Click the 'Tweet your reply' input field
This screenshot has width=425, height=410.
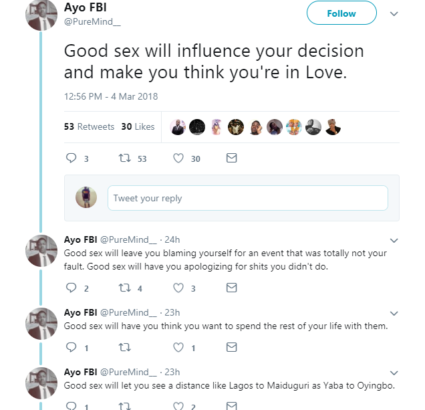pos(248,198)
